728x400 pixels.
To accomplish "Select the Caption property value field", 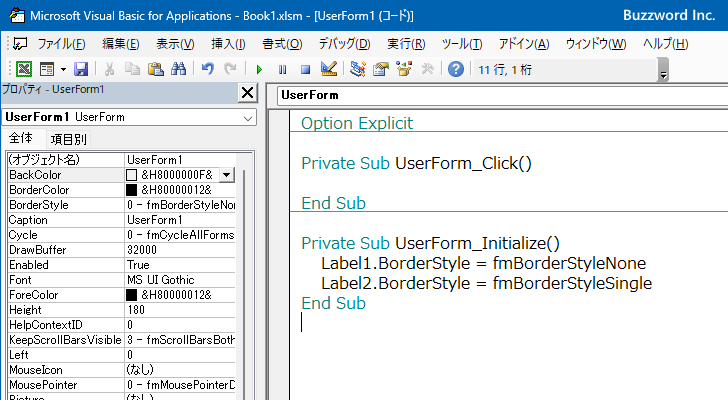I will (x=180, y=220).
